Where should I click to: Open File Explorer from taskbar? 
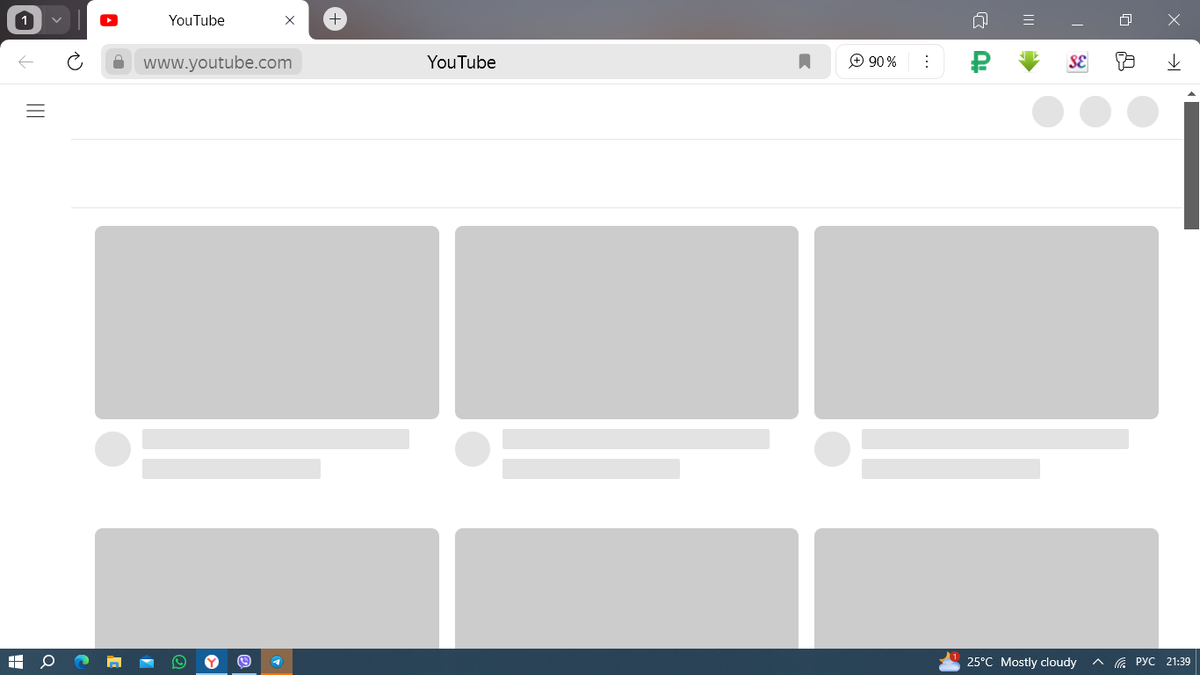(x=114, y=662)
